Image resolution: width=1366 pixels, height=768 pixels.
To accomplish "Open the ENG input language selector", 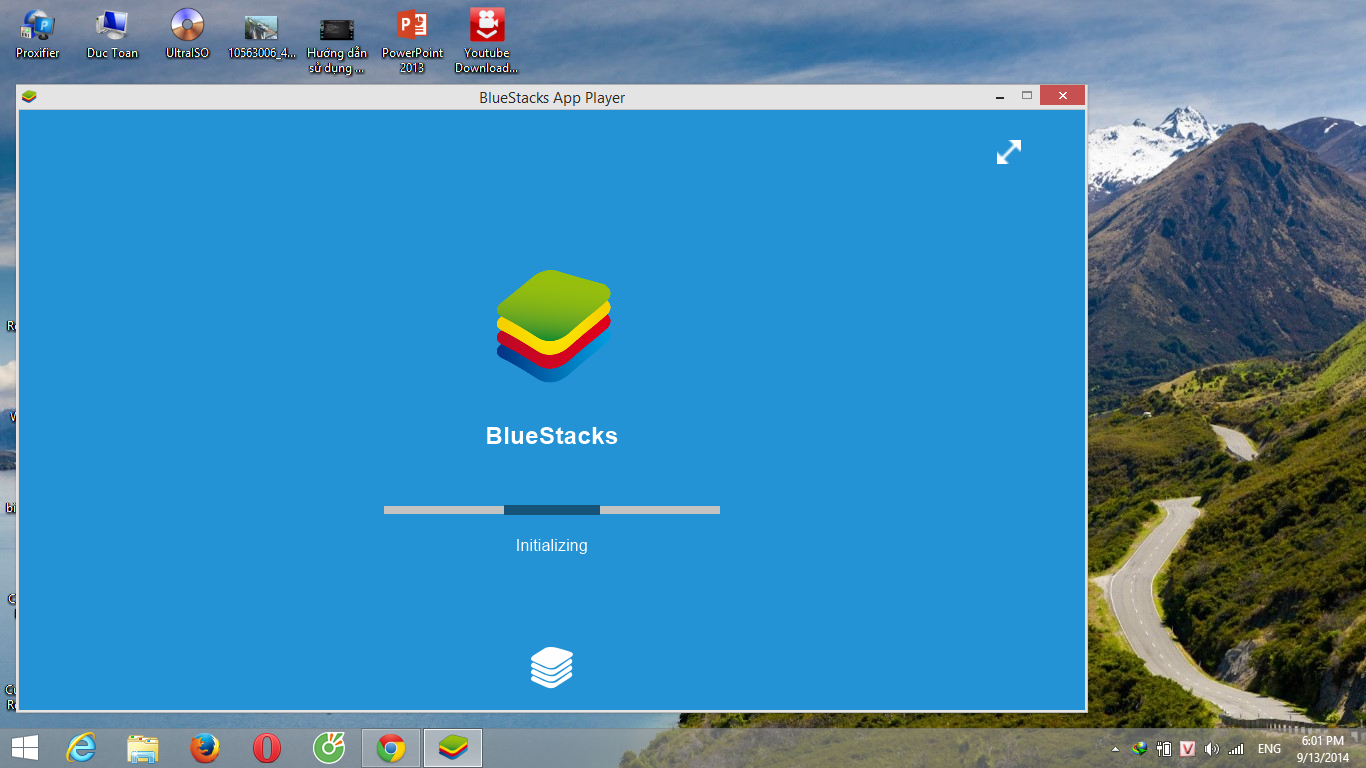I will [x=1269, y=749].
